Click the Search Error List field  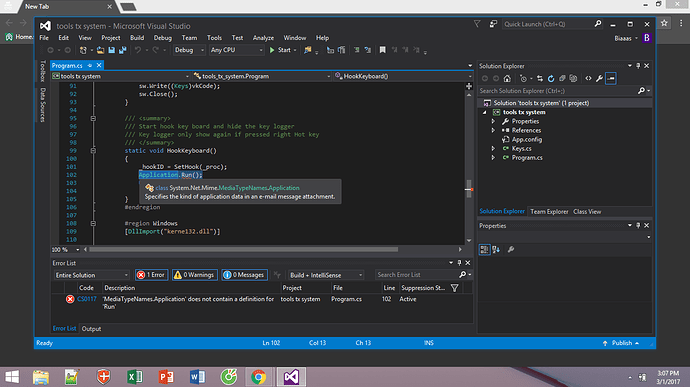coord(417,275)
